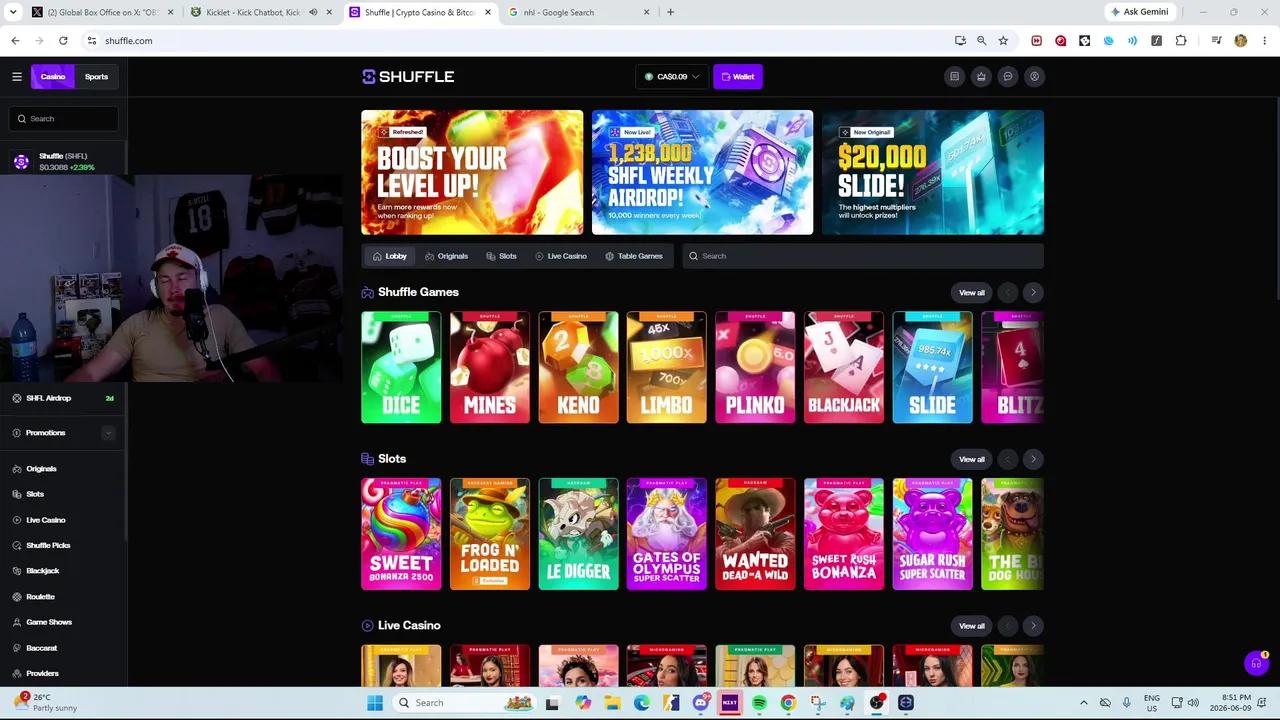Open Chrome tab search dropdown

[12, 12]
